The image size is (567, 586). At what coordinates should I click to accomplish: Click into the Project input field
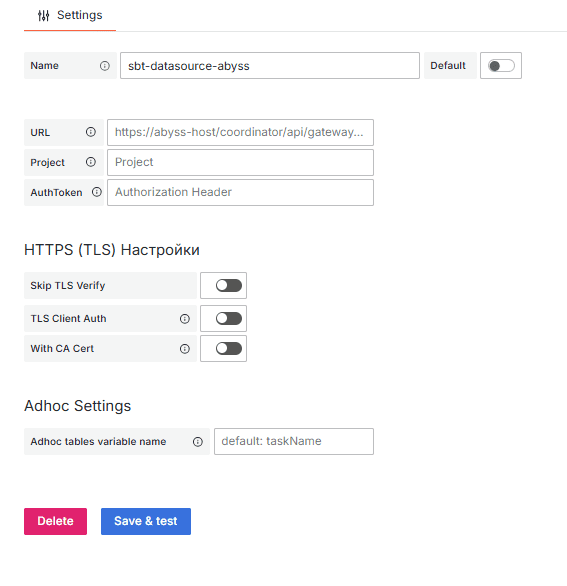pos(240,162)
